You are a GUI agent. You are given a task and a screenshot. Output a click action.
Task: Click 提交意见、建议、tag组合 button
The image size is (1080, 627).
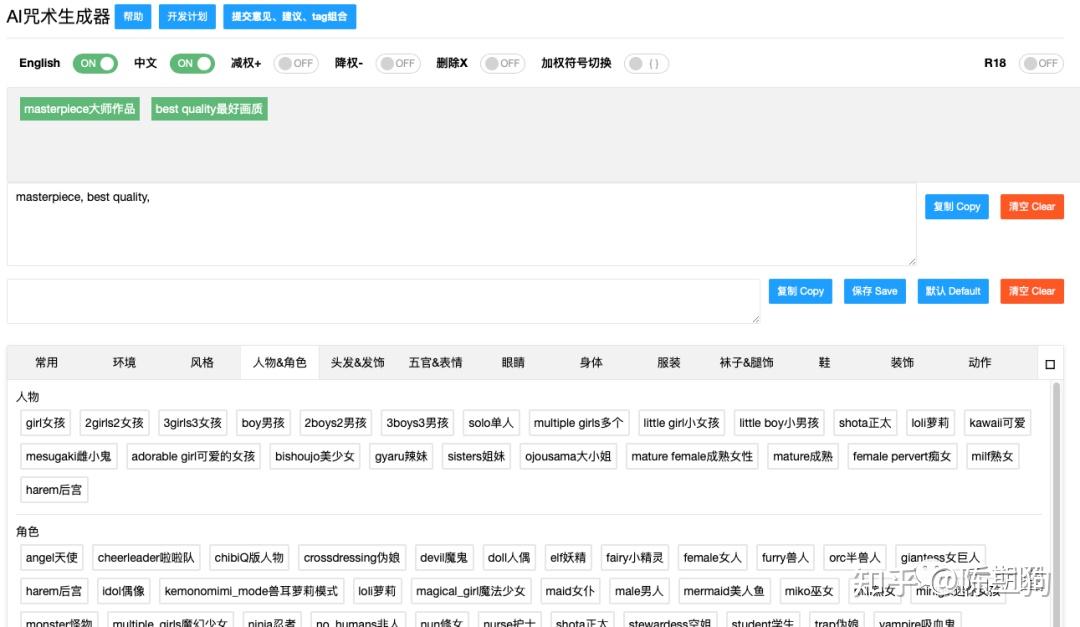pos(290,16)
